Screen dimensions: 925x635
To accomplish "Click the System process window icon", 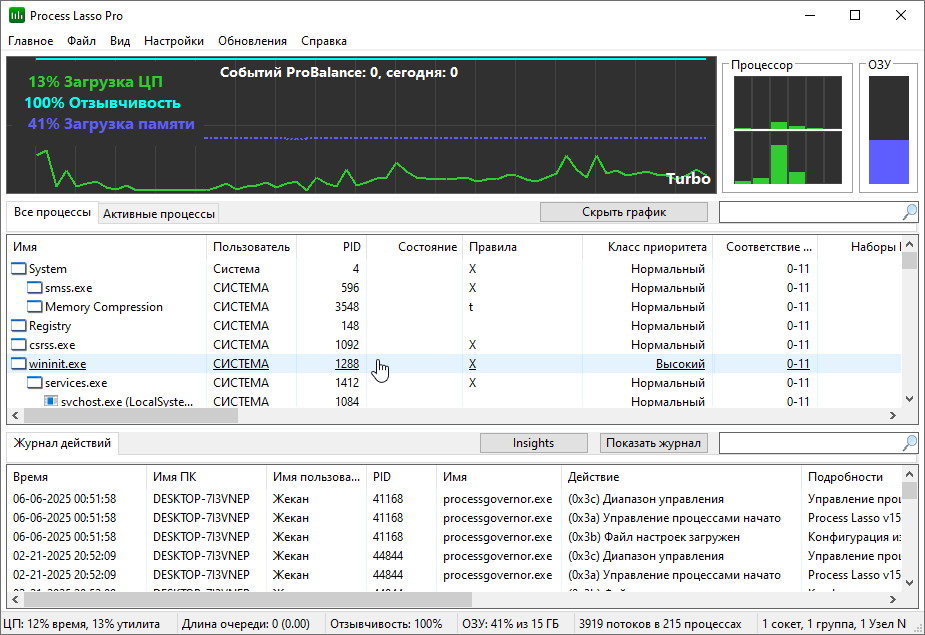I will click(x=19, y=269).
